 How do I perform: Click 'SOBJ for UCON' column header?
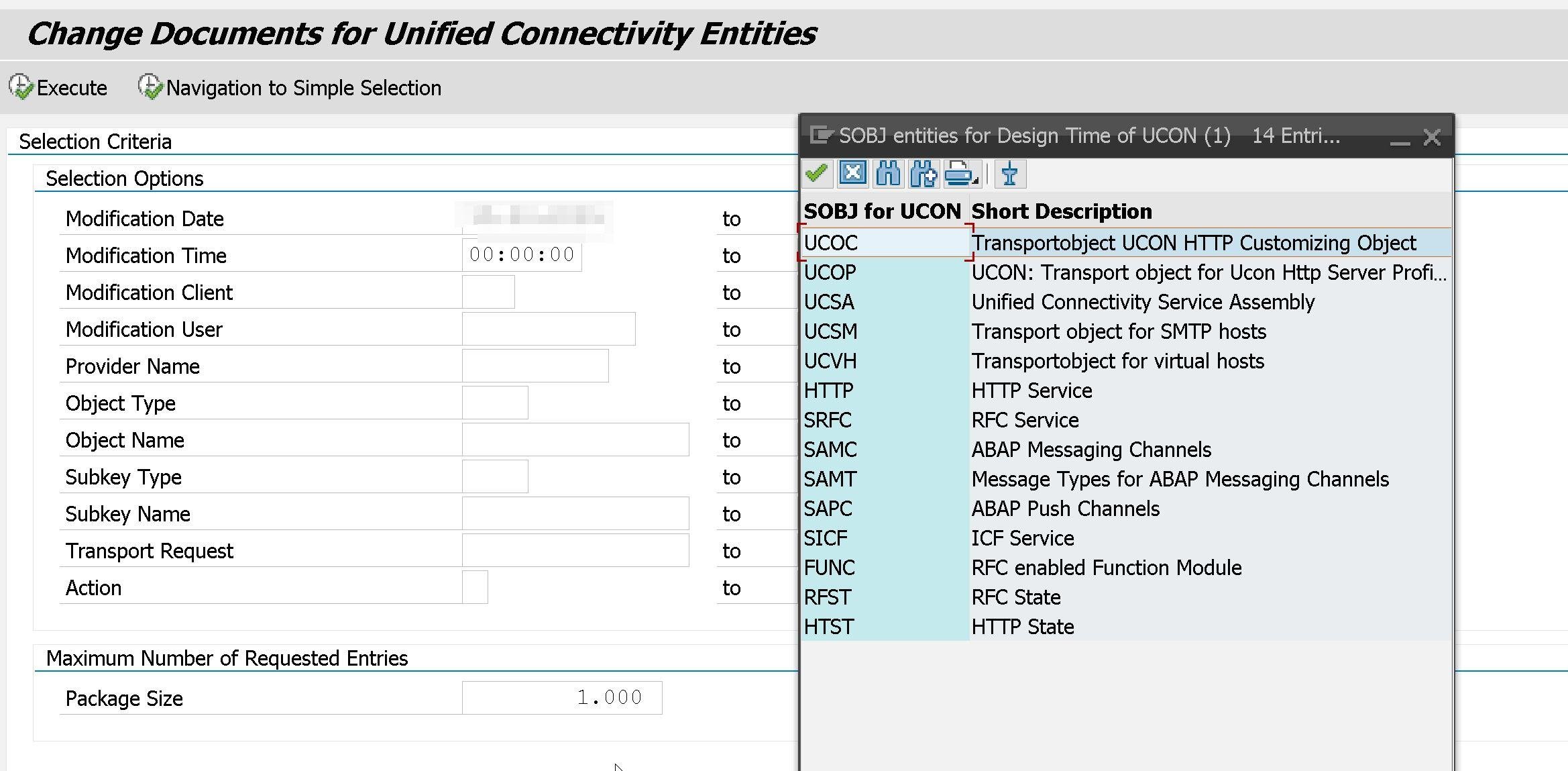(x=883, y=211)
